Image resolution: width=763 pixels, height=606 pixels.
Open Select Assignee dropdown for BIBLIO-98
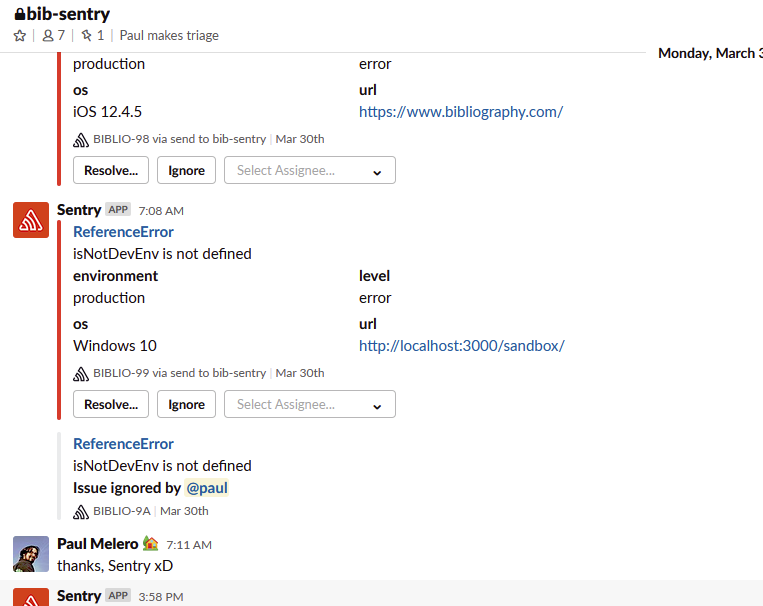pyautogui.click(x=310, y=170)
